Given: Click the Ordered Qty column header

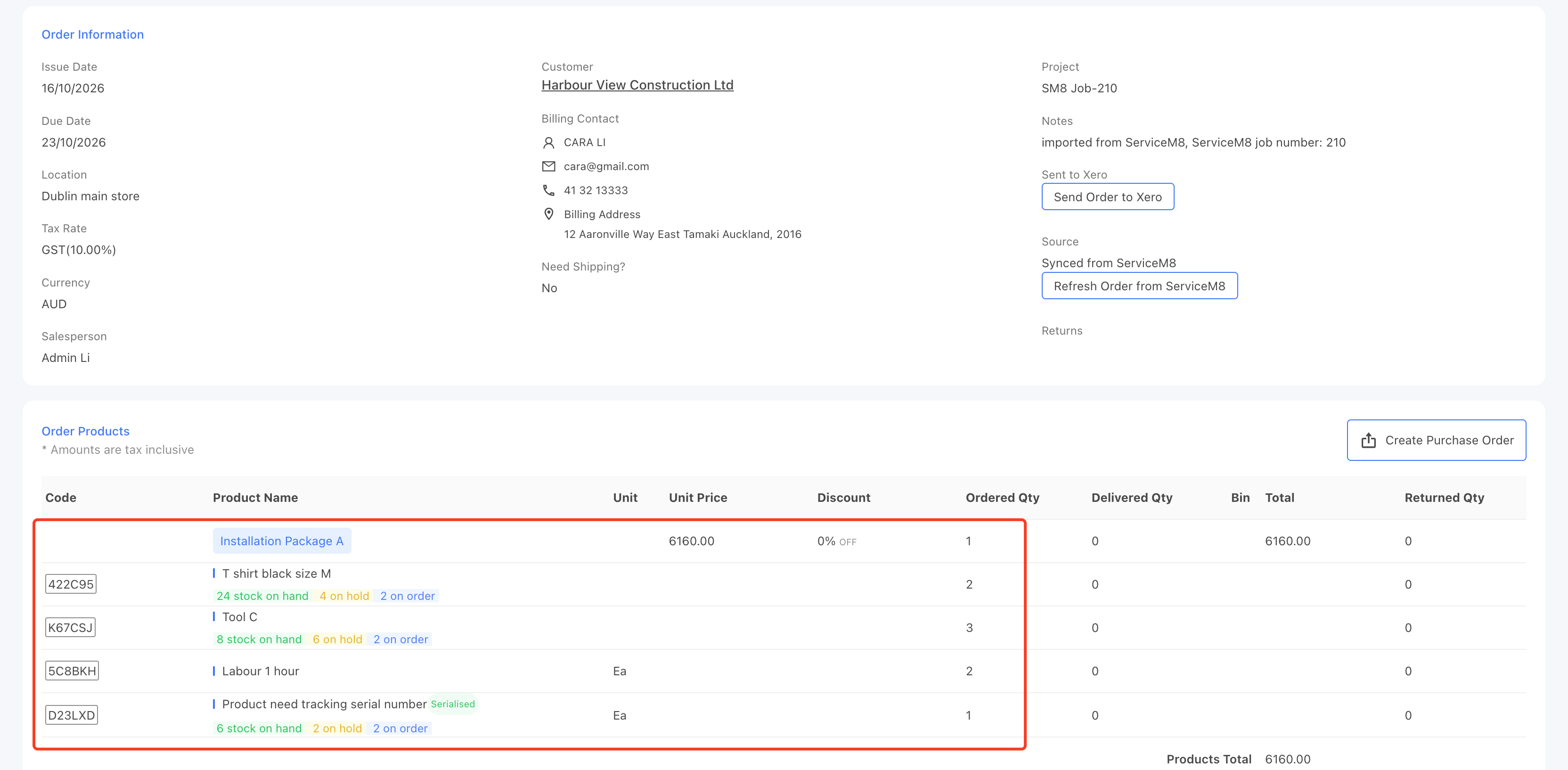Looking at the screenshot, I should (1002, 498).
